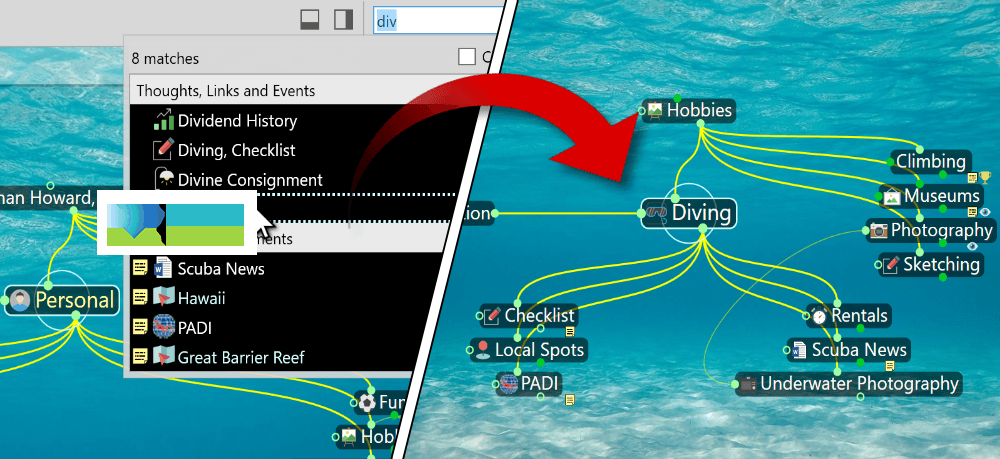
Task: Click the Word icon next to Scuba News result
Action: coord(163,269)
